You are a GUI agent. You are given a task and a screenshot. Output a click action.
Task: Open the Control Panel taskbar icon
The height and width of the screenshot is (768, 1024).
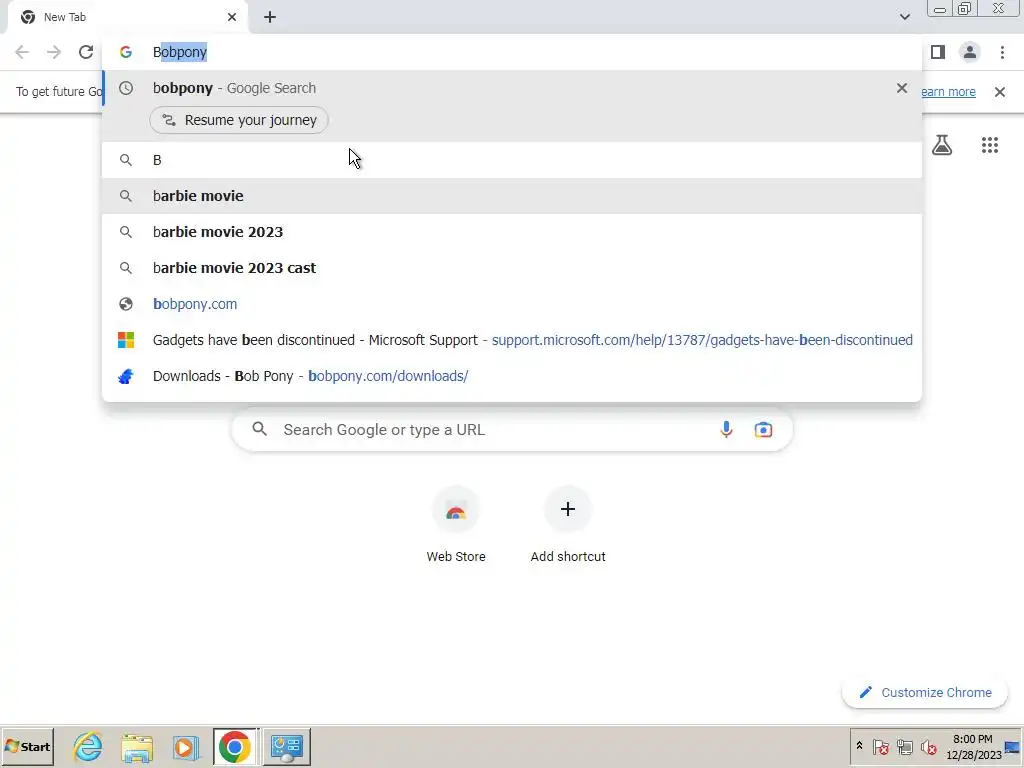[x=287, y=746]
